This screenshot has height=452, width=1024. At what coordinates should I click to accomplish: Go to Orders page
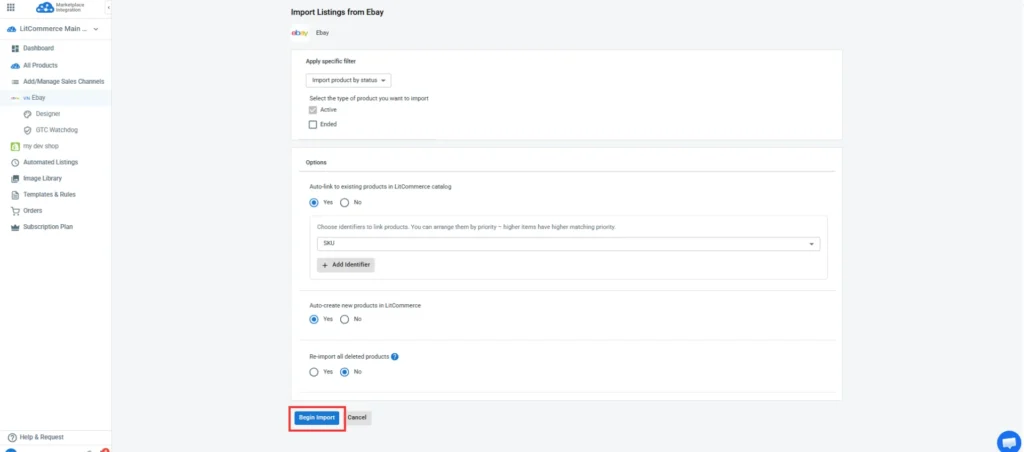[x=33, y=211]
